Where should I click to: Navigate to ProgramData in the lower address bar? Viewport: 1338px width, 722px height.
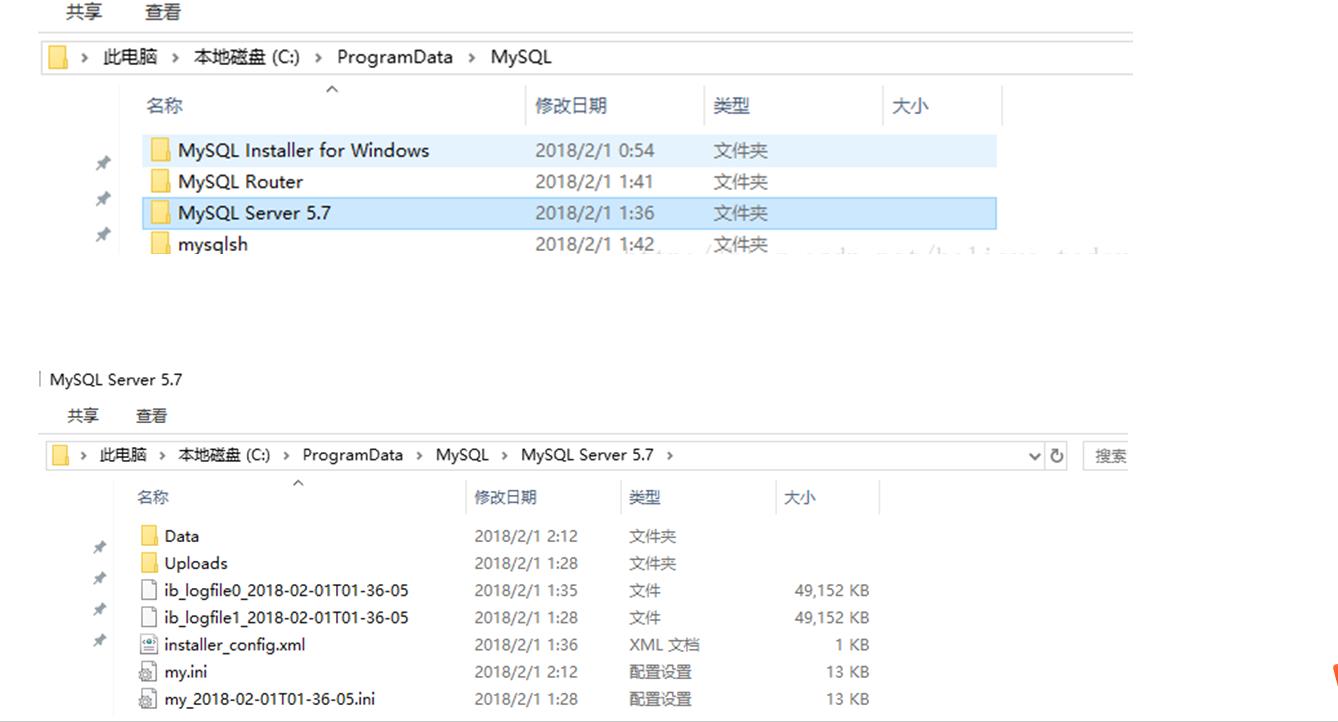[x=353, y=455]
